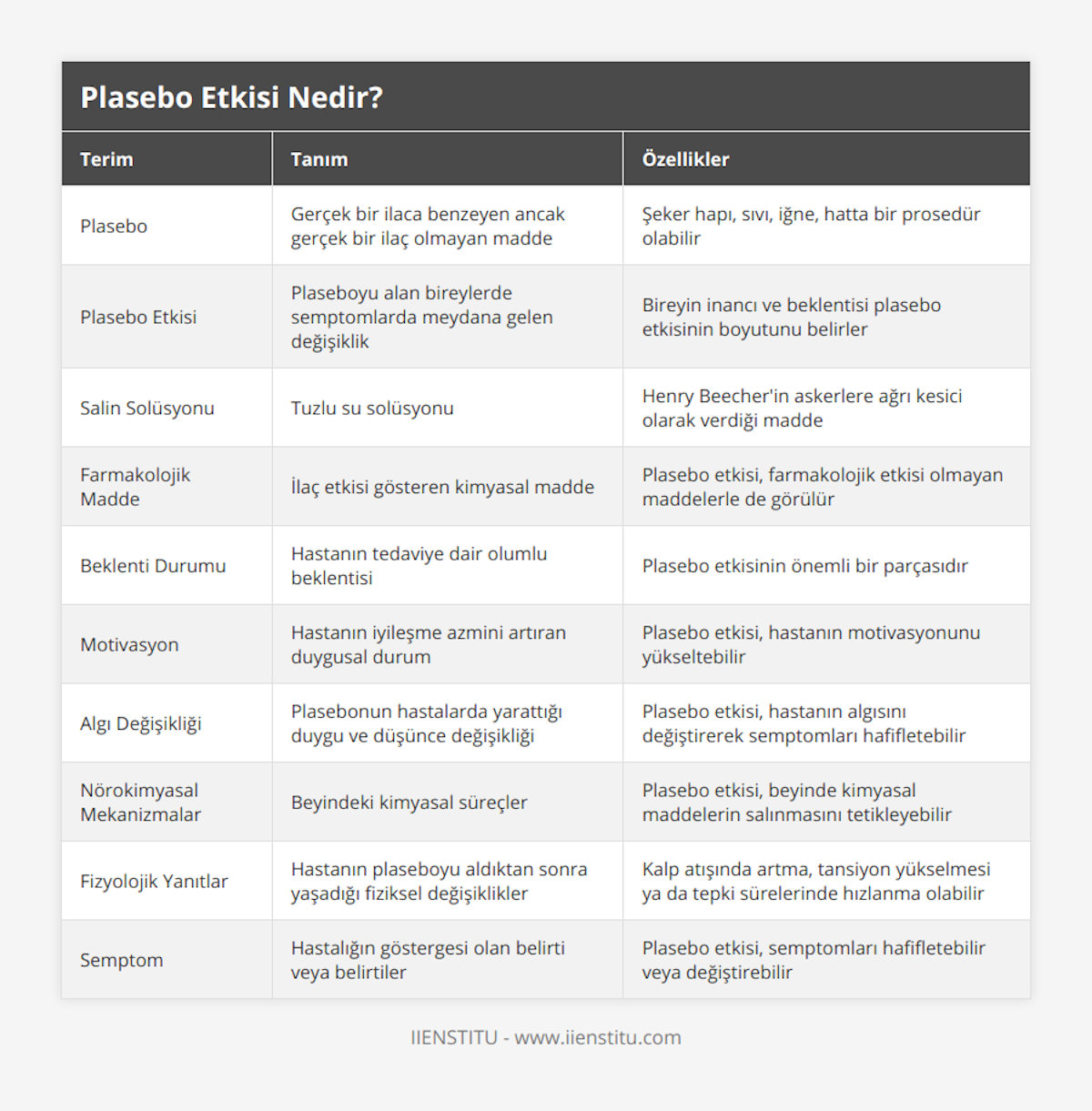Click the 'Farmakolojik Madde' term cell
This screenshot has width=1092, height=1111.
click(135, 487)
